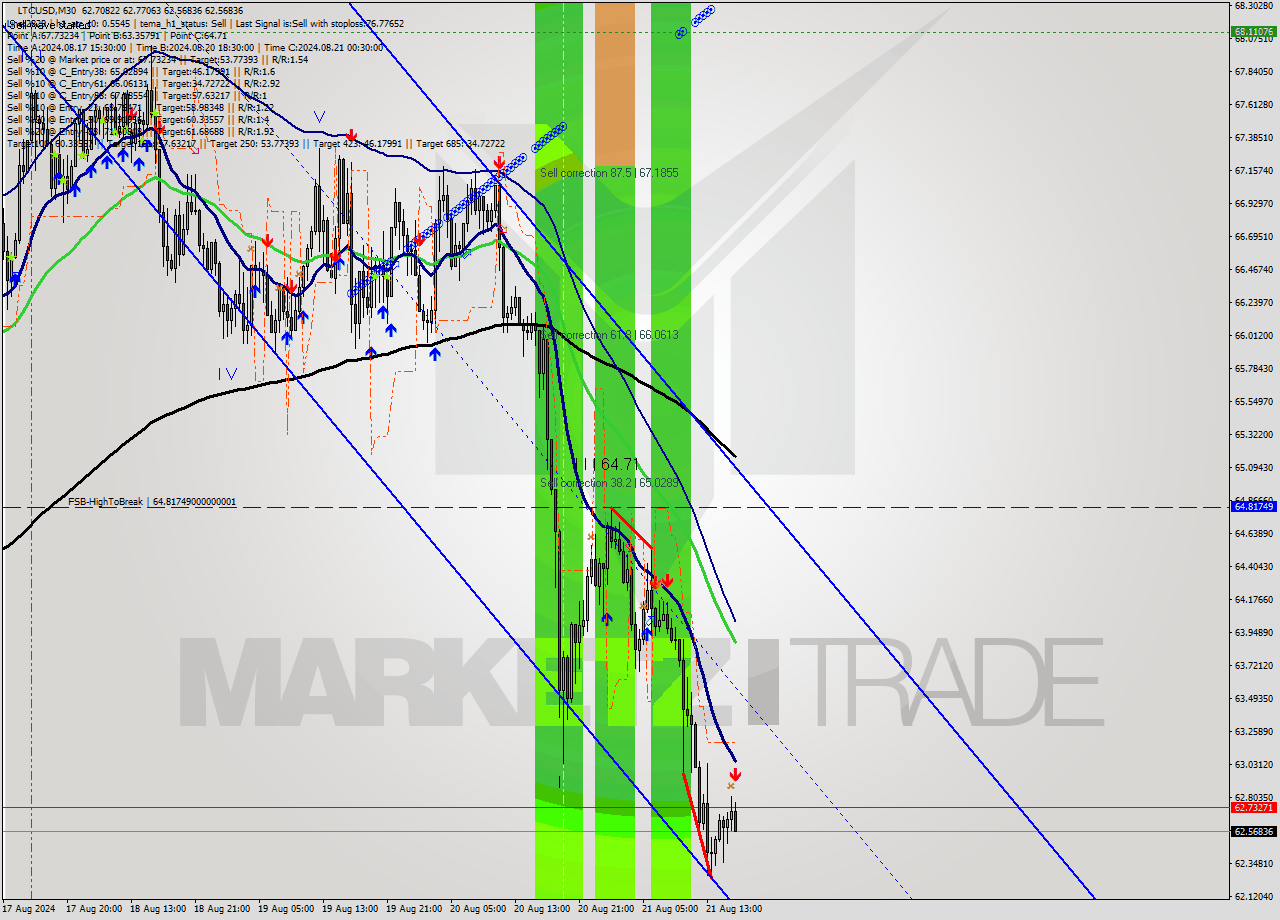Screen dimensions: 1280x920
Task: Click the '19 Aug 13:00' time label
Action: [x=350, y=909]
